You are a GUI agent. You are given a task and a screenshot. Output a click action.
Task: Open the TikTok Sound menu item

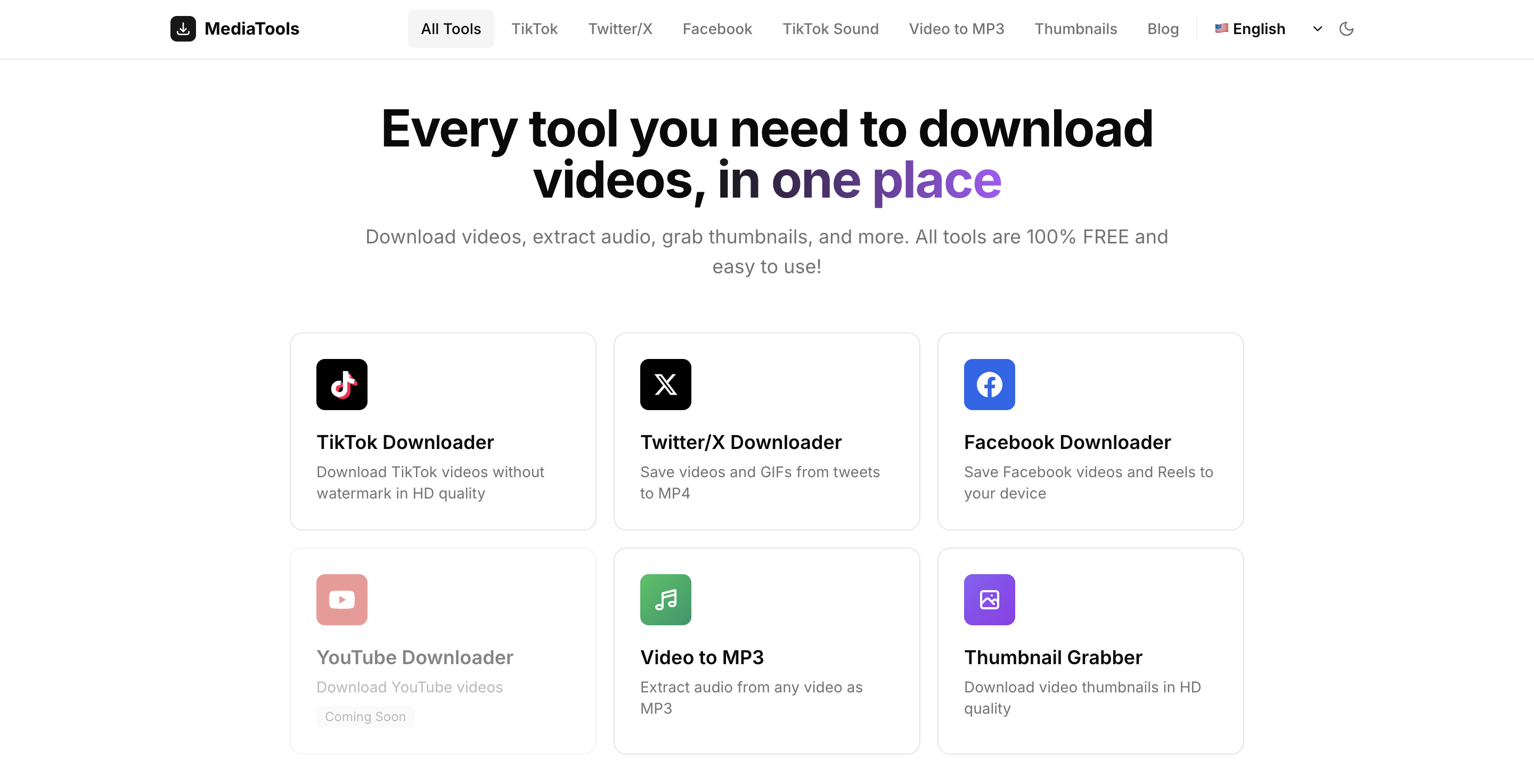click(831, 29)
